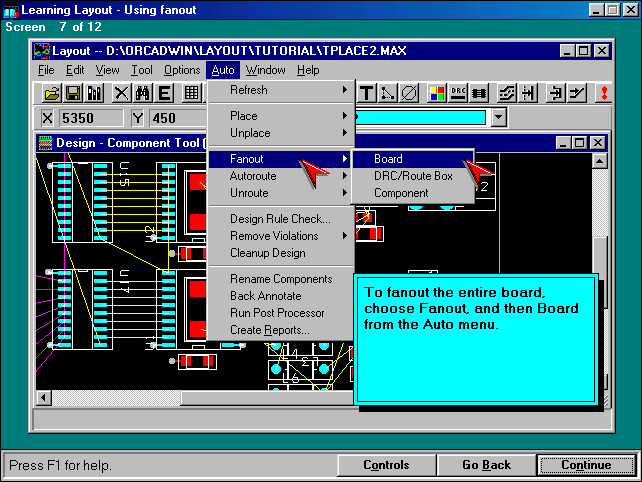642x482 pixels.
Task: Choose Board from the Fanout submenu
Action: pos(388,159)
